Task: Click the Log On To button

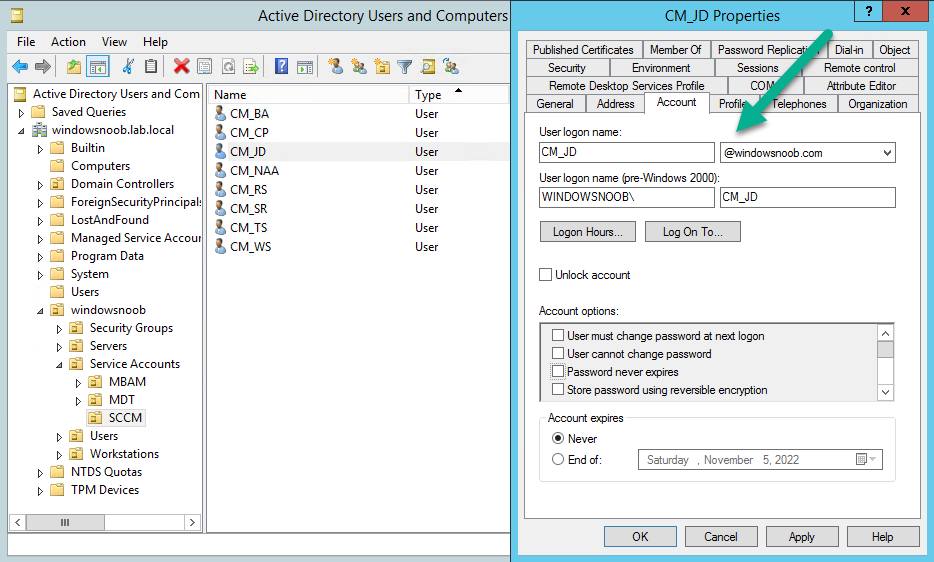Action: click(x=693, y=232)
